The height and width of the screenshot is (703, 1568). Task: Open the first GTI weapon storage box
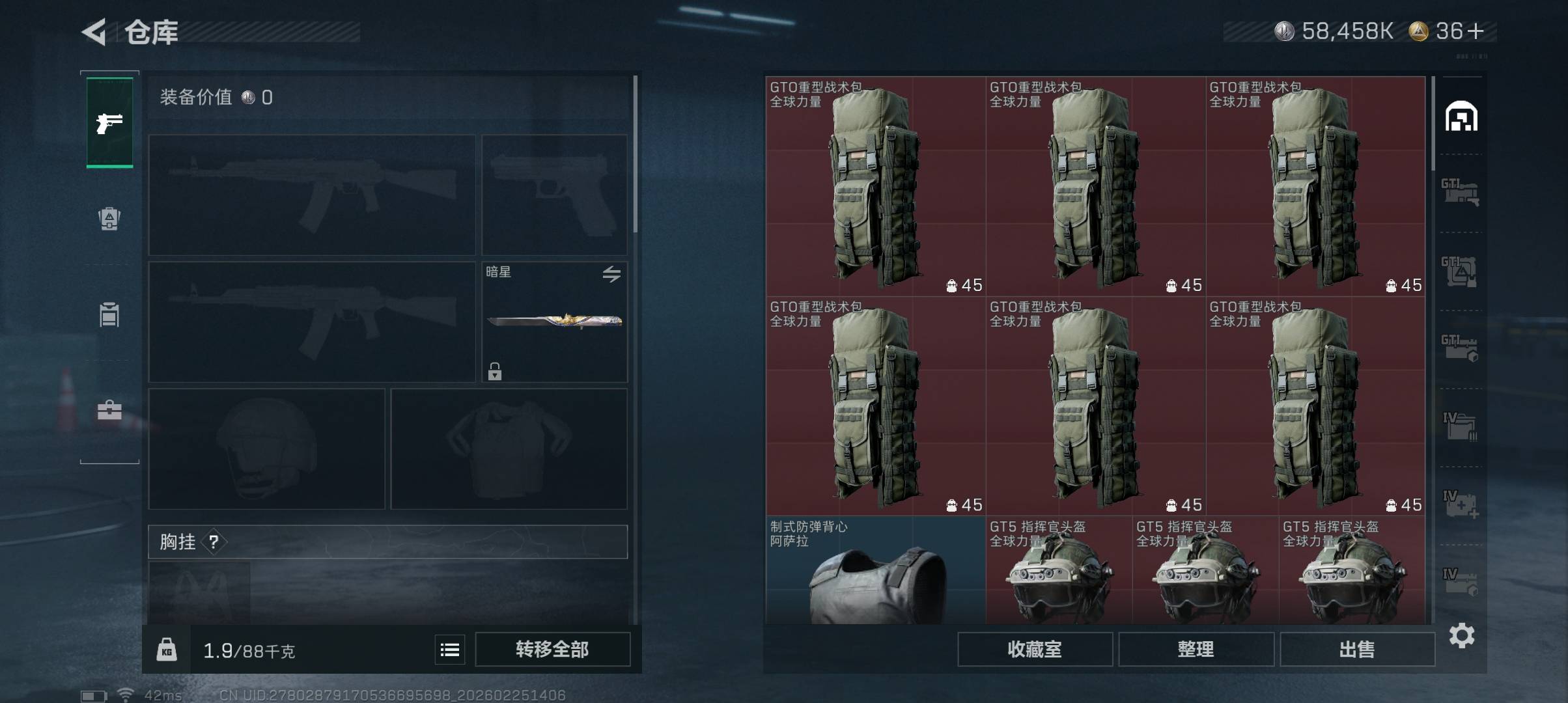click(1460, 193)
